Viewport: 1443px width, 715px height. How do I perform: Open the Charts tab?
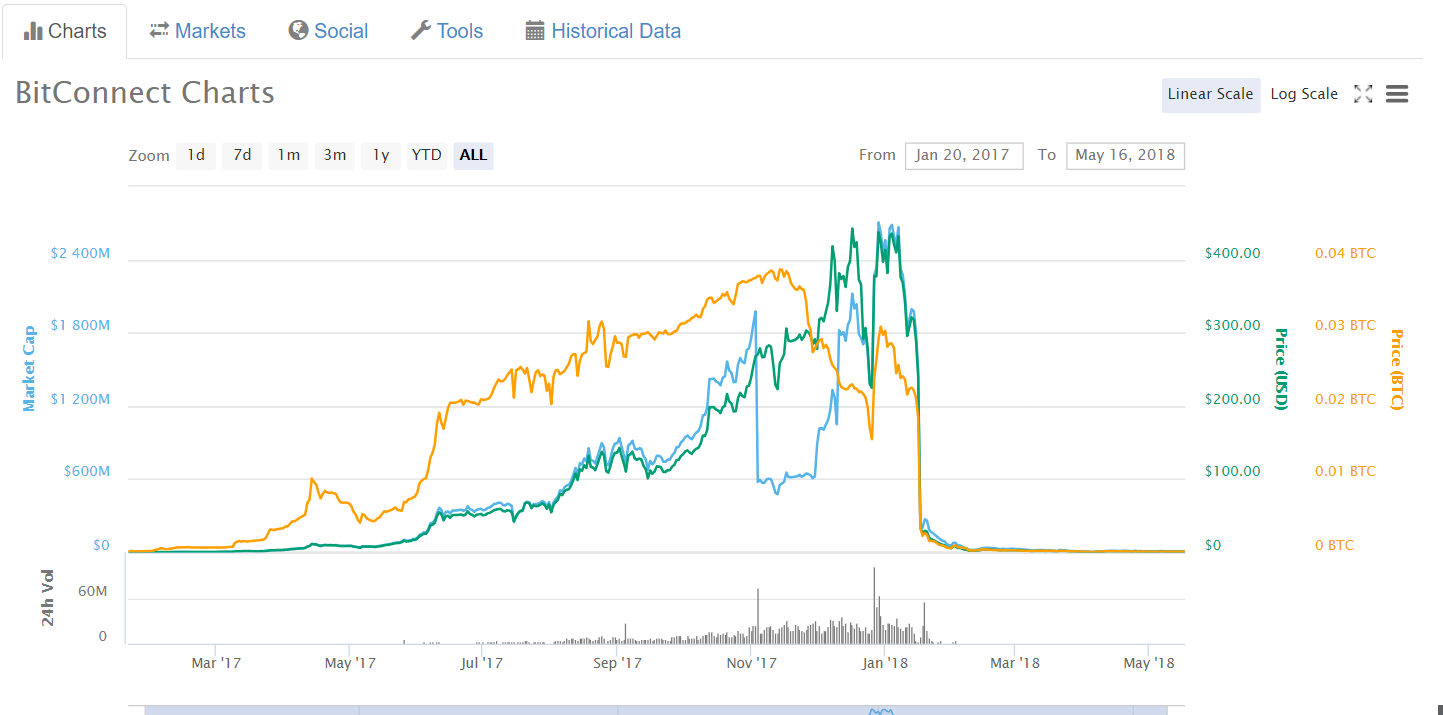point(65,31)
